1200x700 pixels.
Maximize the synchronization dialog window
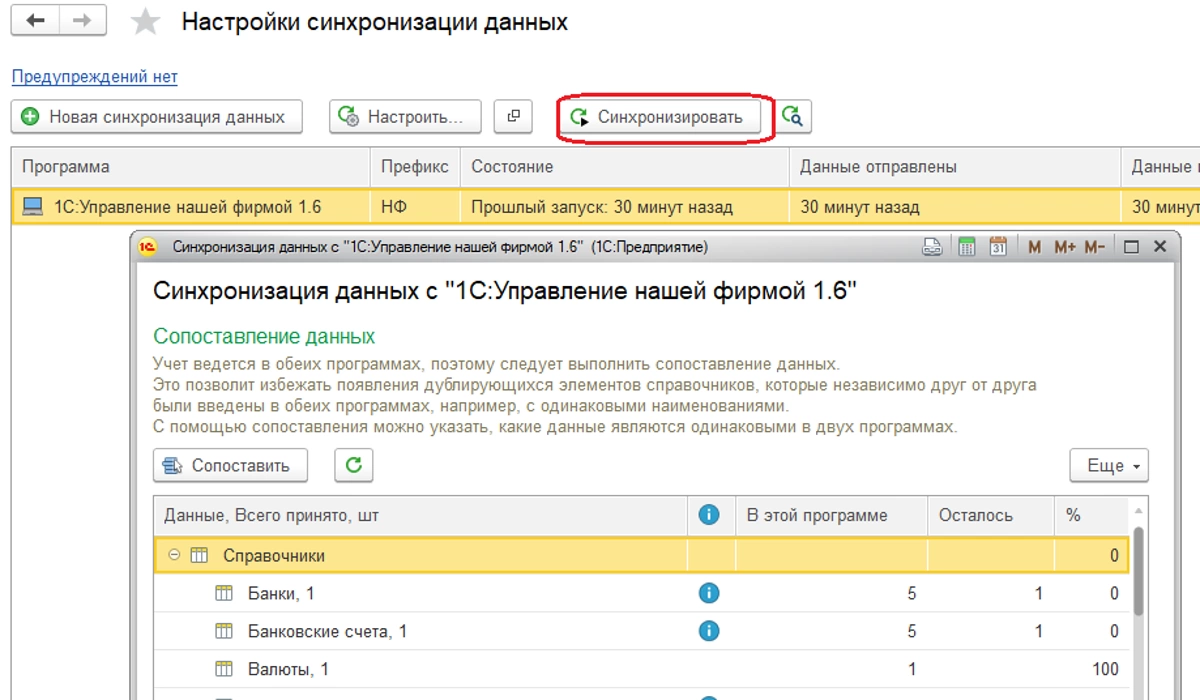click(1132, 246)
